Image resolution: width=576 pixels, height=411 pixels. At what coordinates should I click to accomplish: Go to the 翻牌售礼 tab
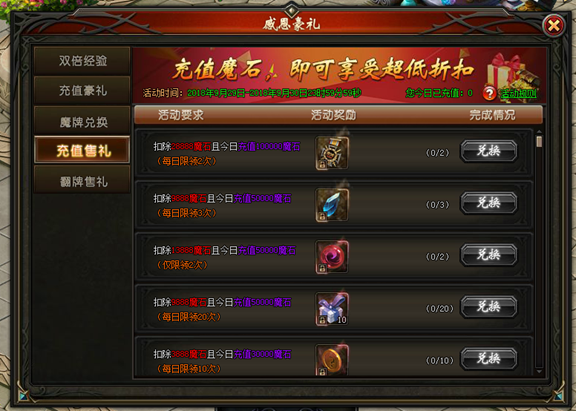pyautogui.click(x=82, y=180)
